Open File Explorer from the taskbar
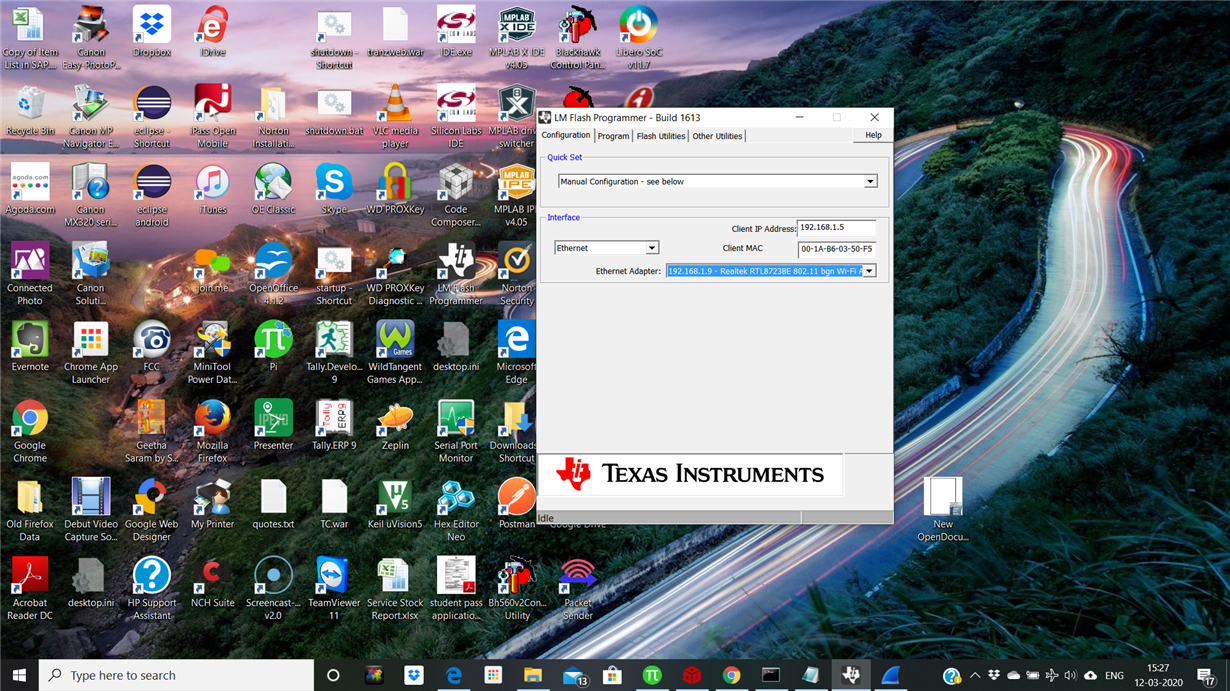Viewport: 1230px width, 691px height. pos(533,675)
